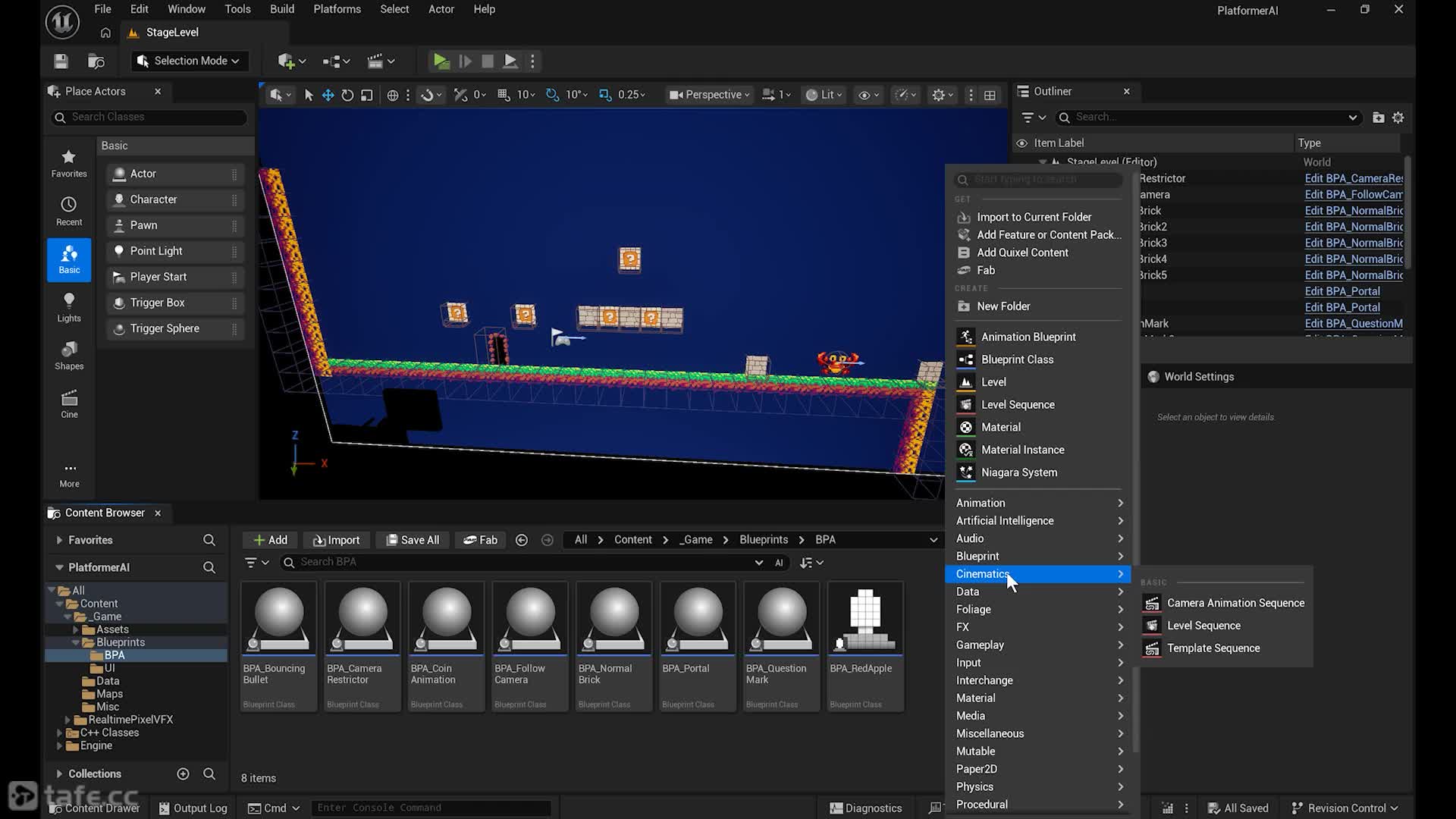
Task: Switch to the Cine category in Place Actors
Action: click(69, 403)
